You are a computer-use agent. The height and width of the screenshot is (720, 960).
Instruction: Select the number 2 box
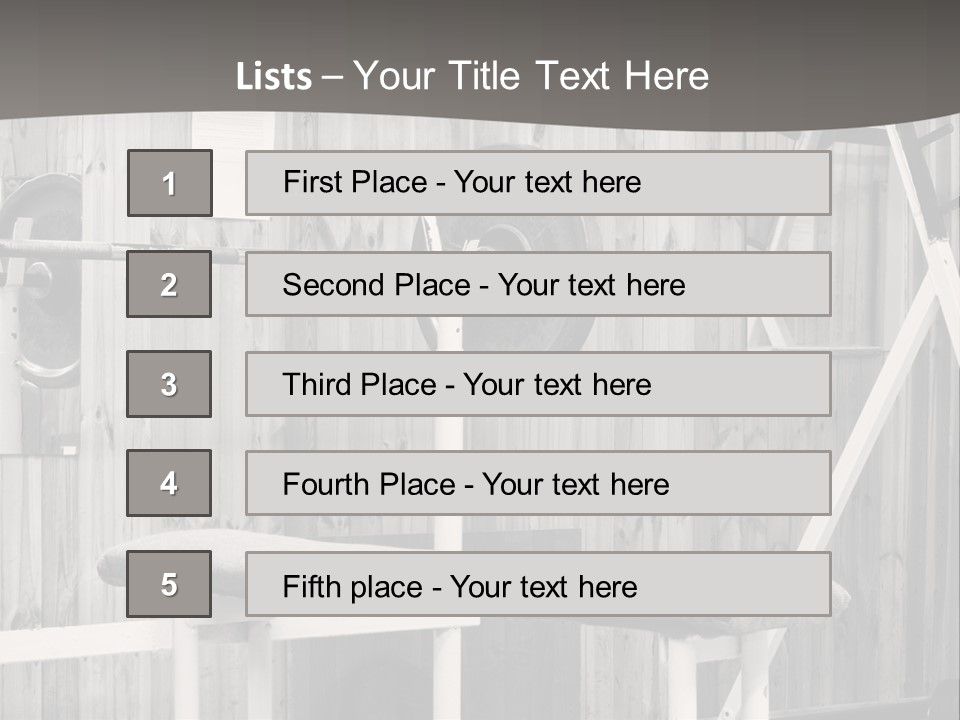coord(169,284)
